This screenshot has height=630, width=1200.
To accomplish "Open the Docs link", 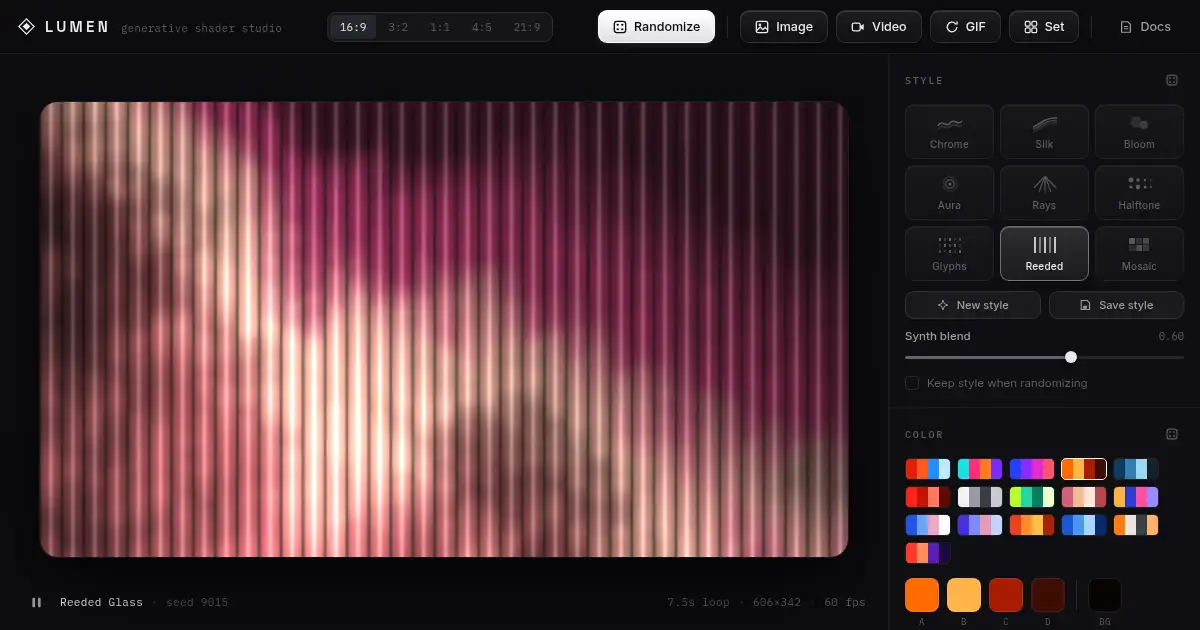I will tap(1145, 27).
